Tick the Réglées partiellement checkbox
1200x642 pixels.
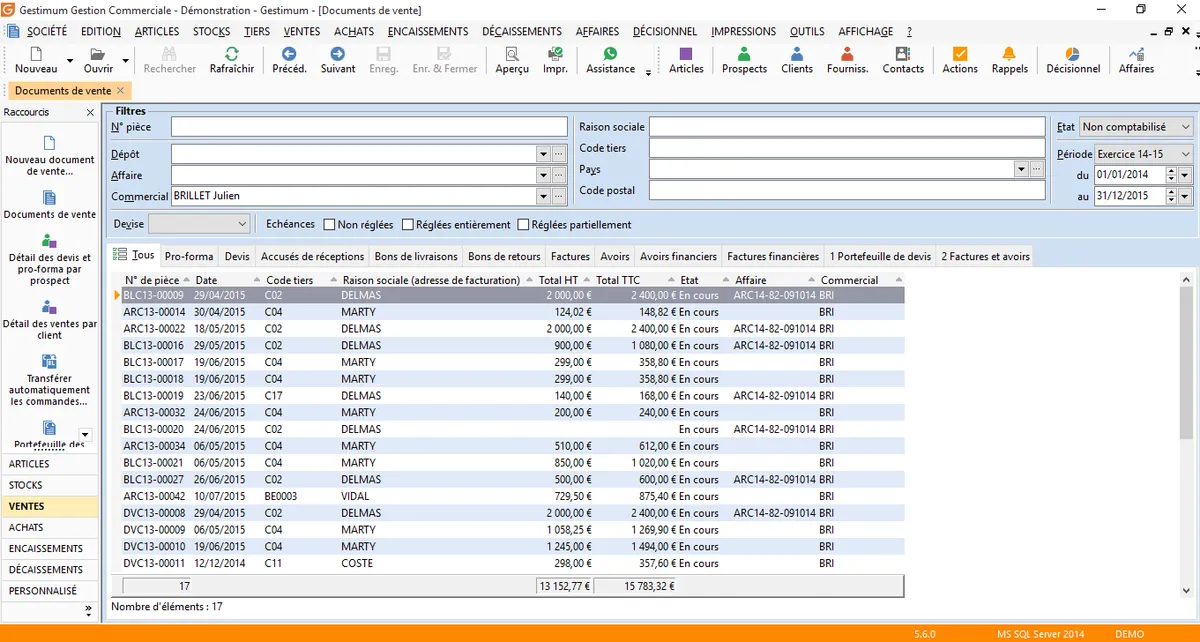click(x=523, y=225)
